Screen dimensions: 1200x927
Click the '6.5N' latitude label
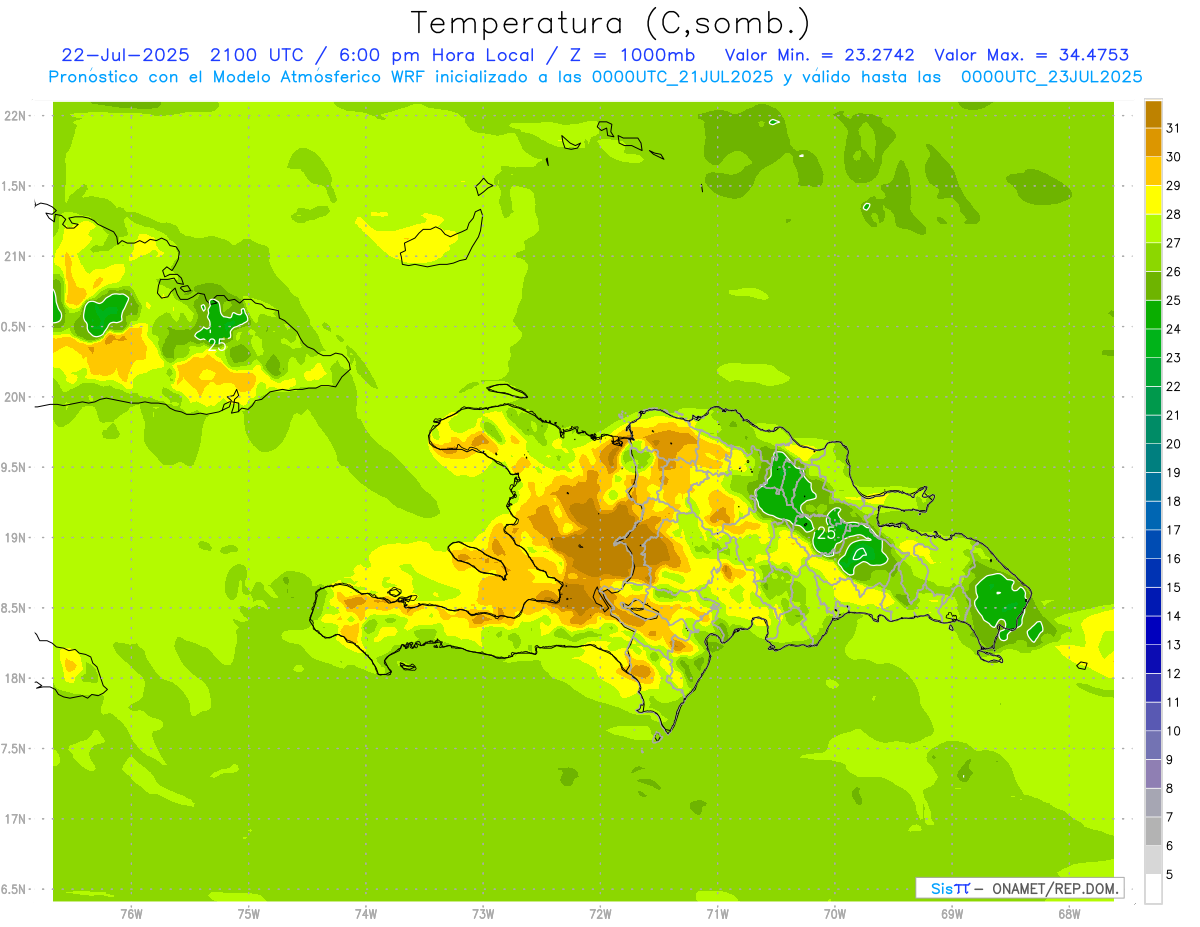click(x=14, y=889)
